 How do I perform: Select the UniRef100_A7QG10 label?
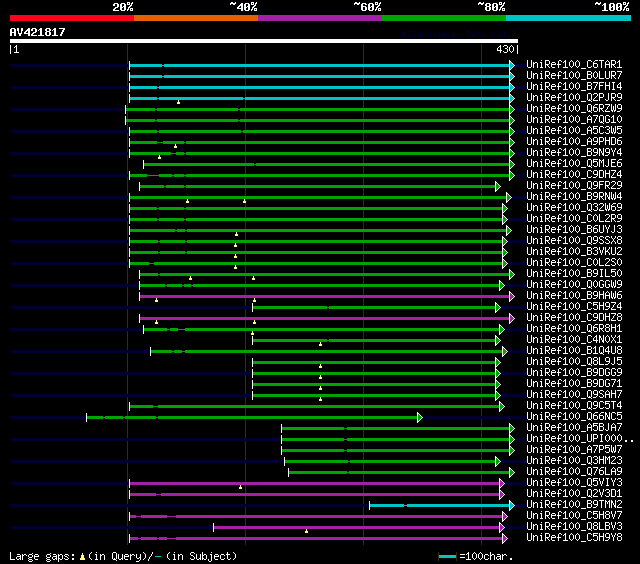coord(574,120)
